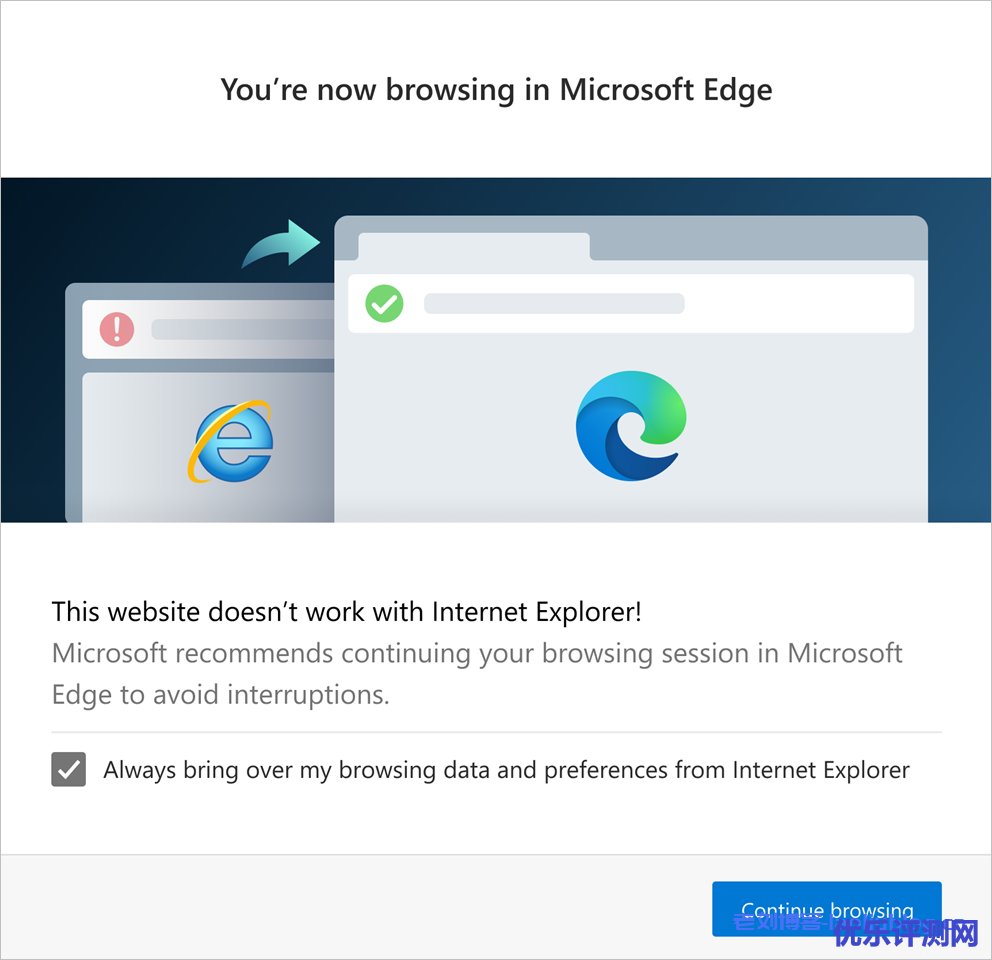
Task: Uncheck Always bring over my browsing data
Action: [68, 770]
